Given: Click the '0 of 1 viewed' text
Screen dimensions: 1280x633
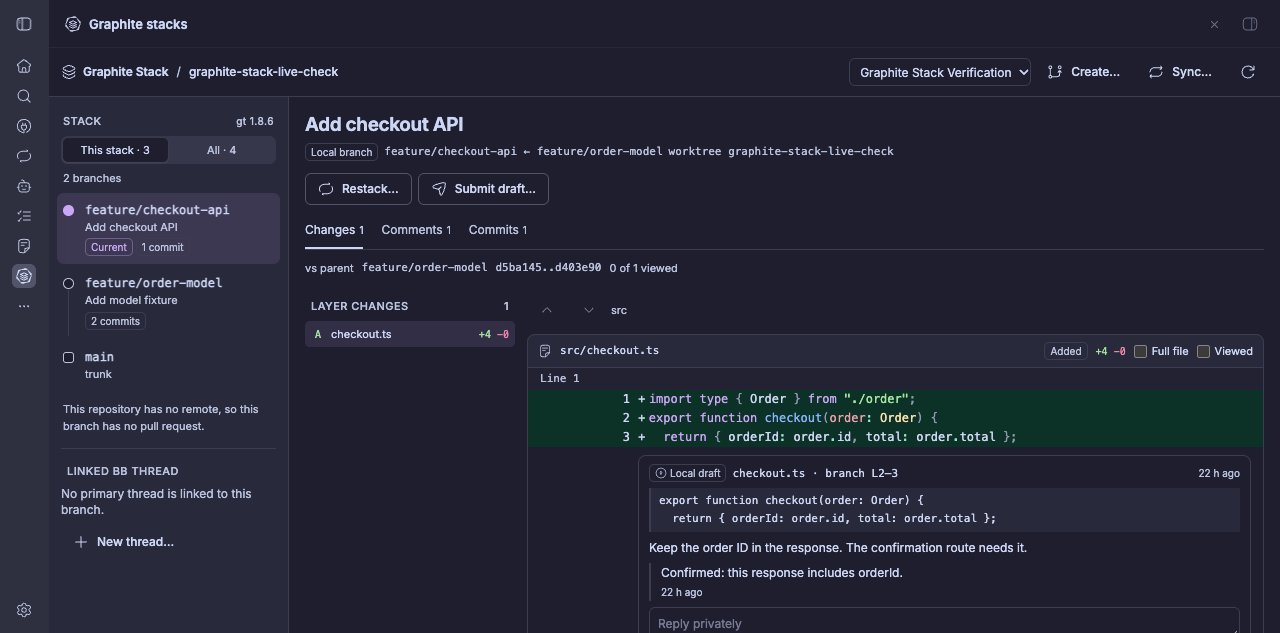Looking at the screenshot, I should point(643,268).
